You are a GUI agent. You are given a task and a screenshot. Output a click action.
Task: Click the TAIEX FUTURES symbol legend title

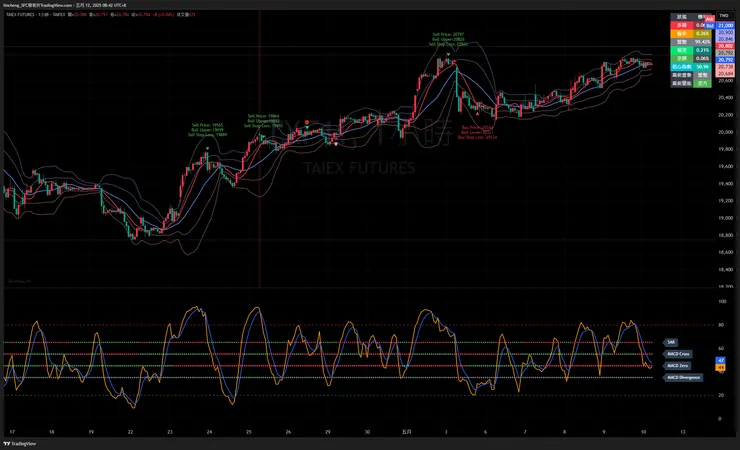click(20, 15)
